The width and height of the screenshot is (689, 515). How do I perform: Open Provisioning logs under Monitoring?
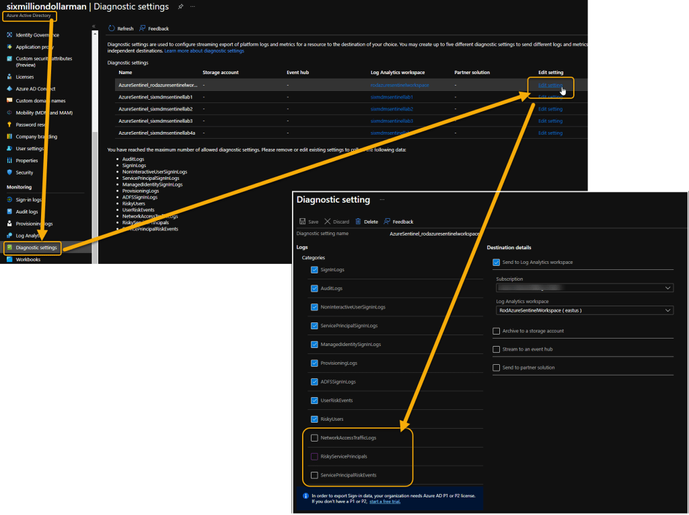click(x=30, y=224)
